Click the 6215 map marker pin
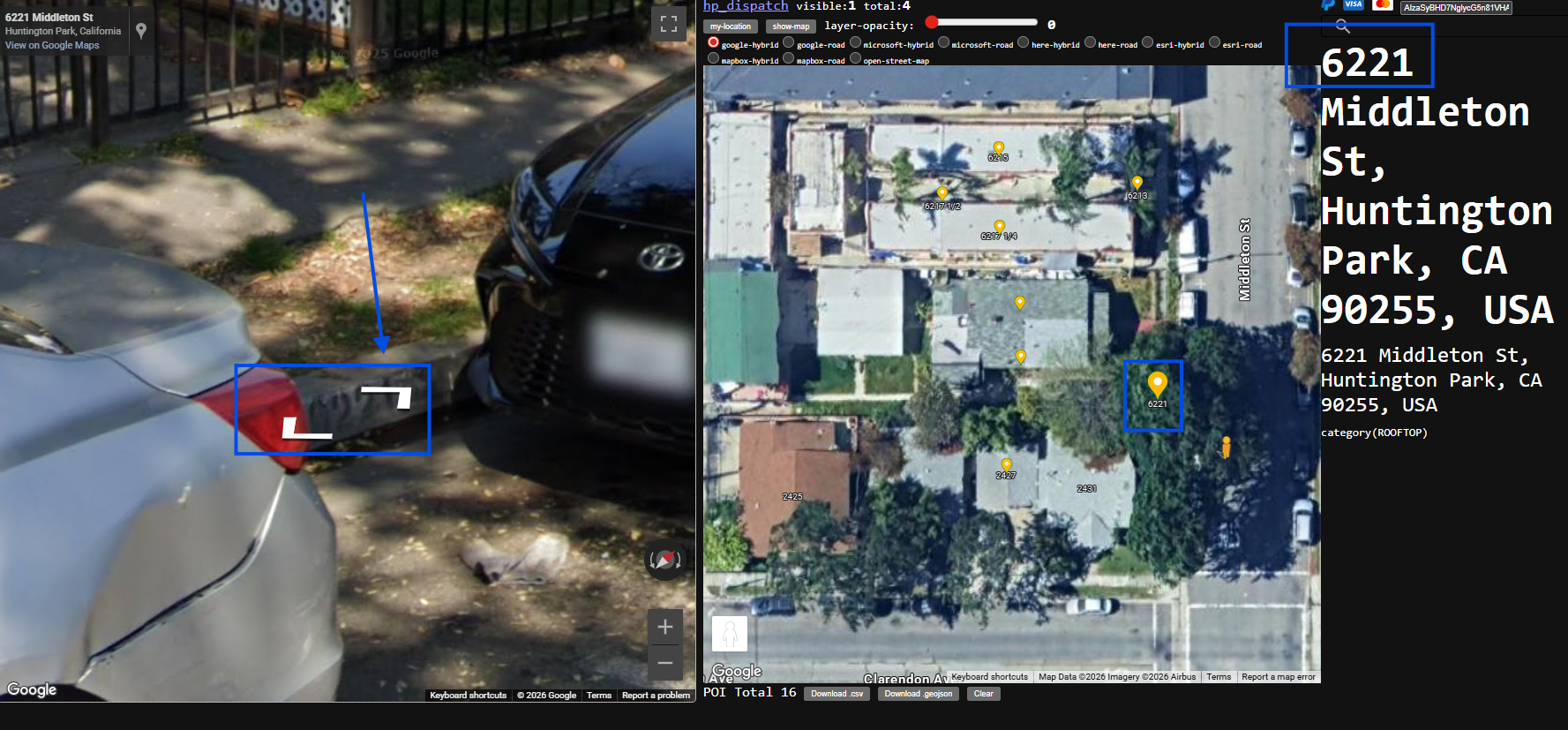Image resolution: width=1568 pixels, height=730 pixels. coord(998,147)
